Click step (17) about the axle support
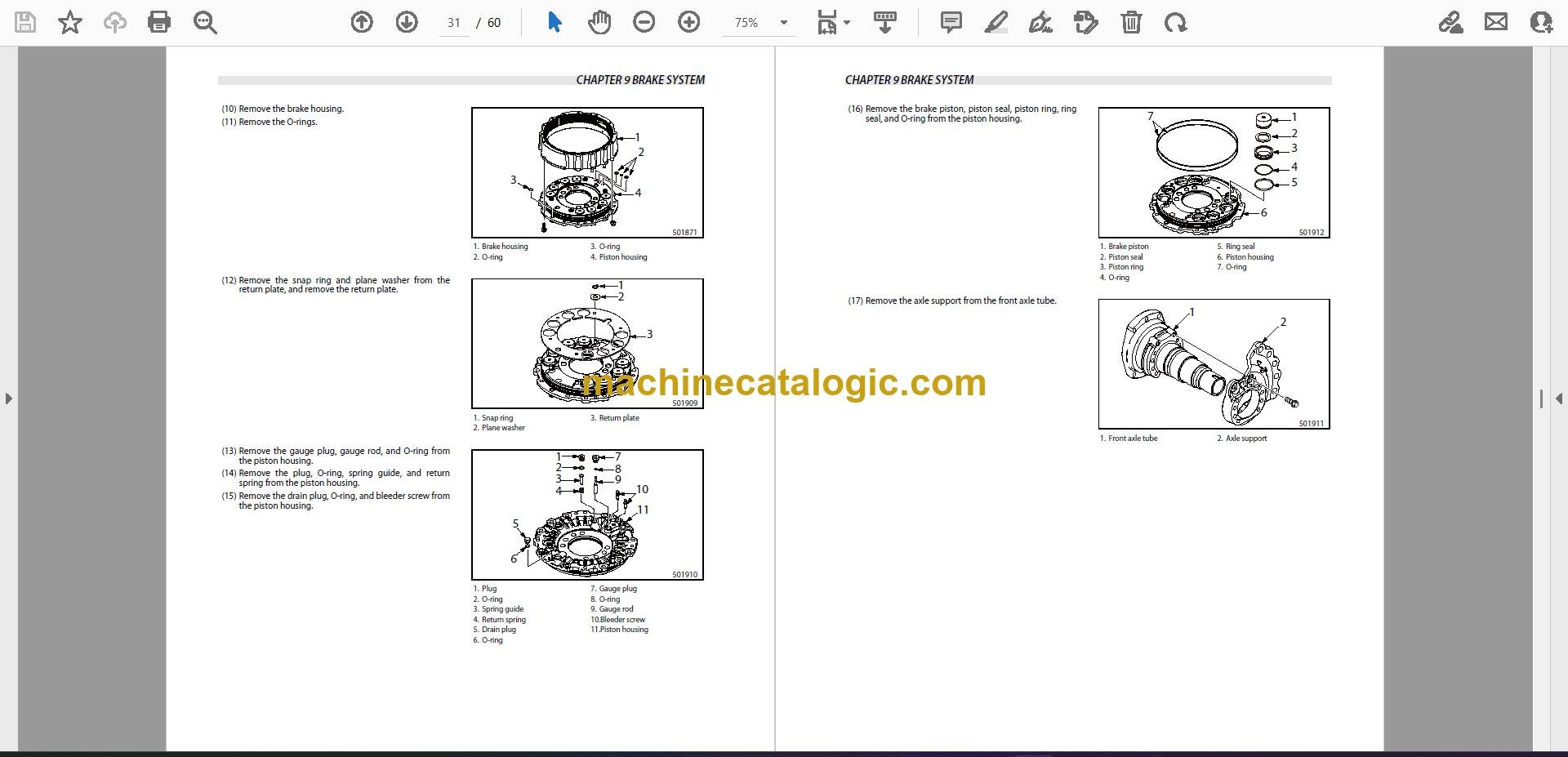Viewport: 1568px width, 757px height. [952, 301]
